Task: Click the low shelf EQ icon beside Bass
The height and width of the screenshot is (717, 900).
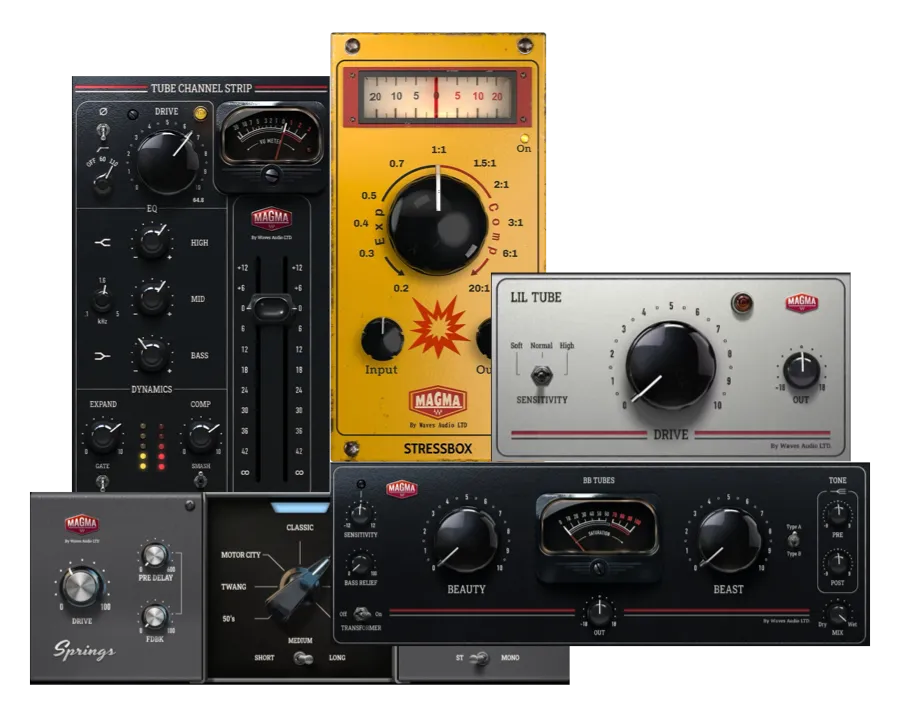Action: 102,356
